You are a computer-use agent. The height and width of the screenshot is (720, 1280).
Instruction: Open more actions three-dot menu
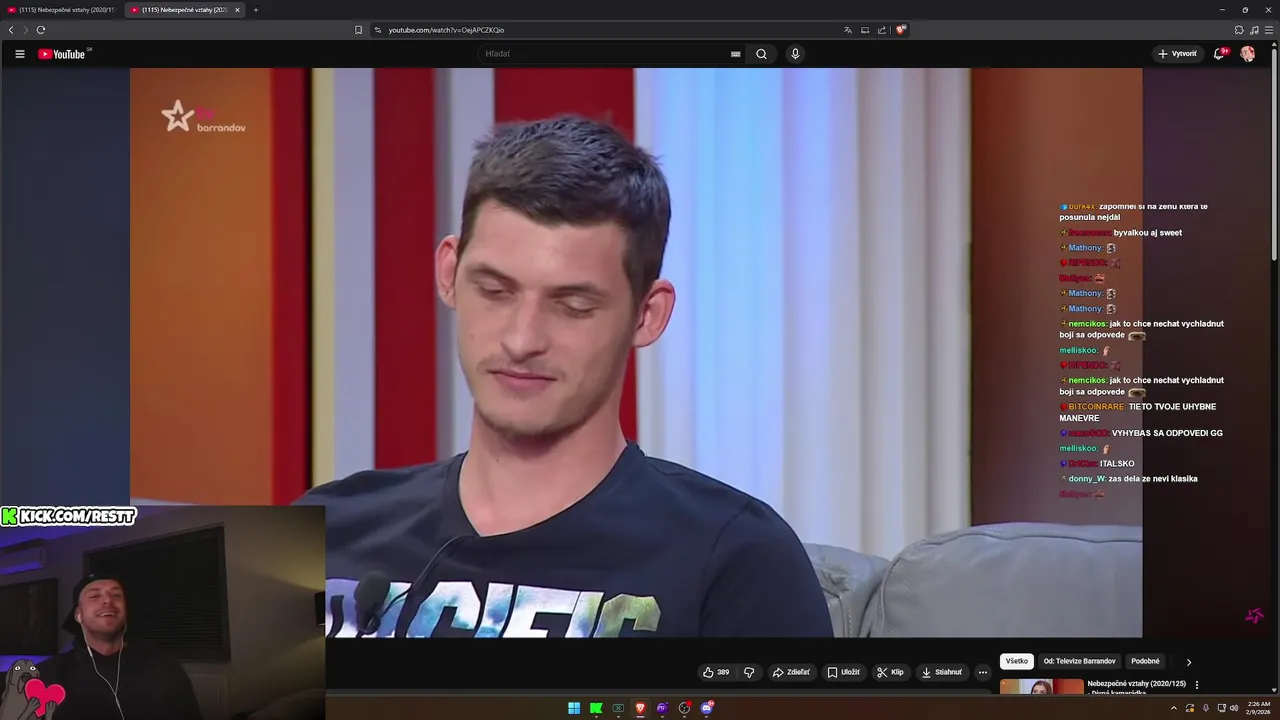pyautogui.click(x=982, y=672)
